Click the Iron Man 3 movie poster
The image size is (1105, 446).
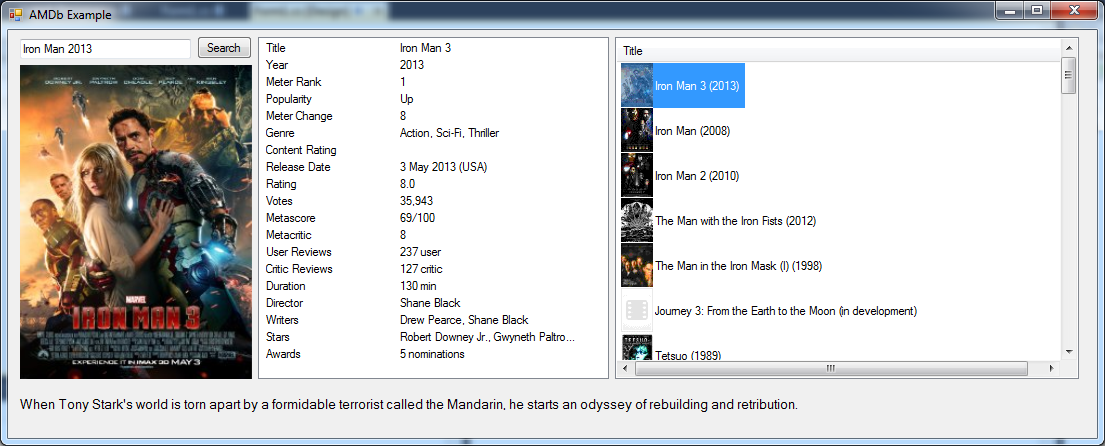tap(136, 222)
